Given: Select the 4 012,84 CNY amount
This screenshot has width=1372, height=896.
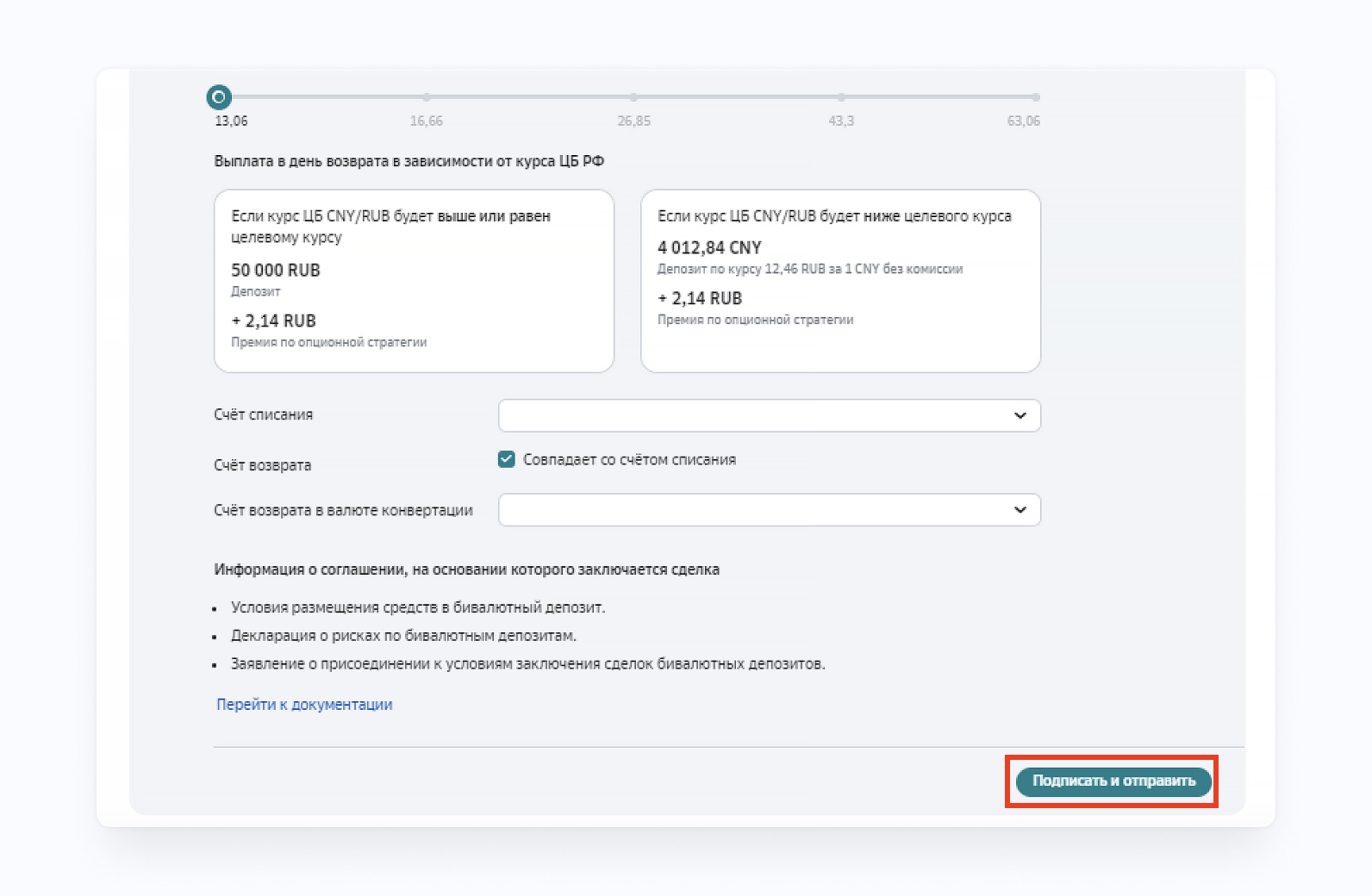Looking at the screenshot, I should 709,247.
